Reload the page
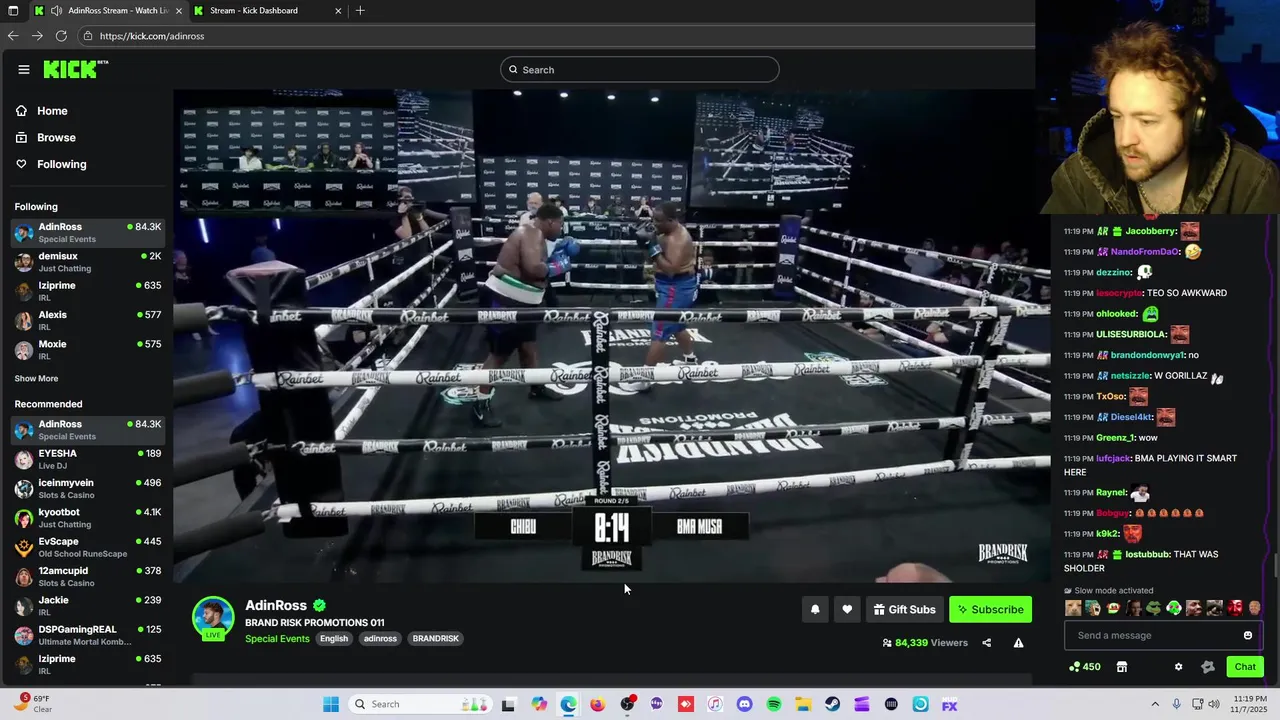Image resolution: width=1280 pixels, height=720 pixels. click(61, 36)
